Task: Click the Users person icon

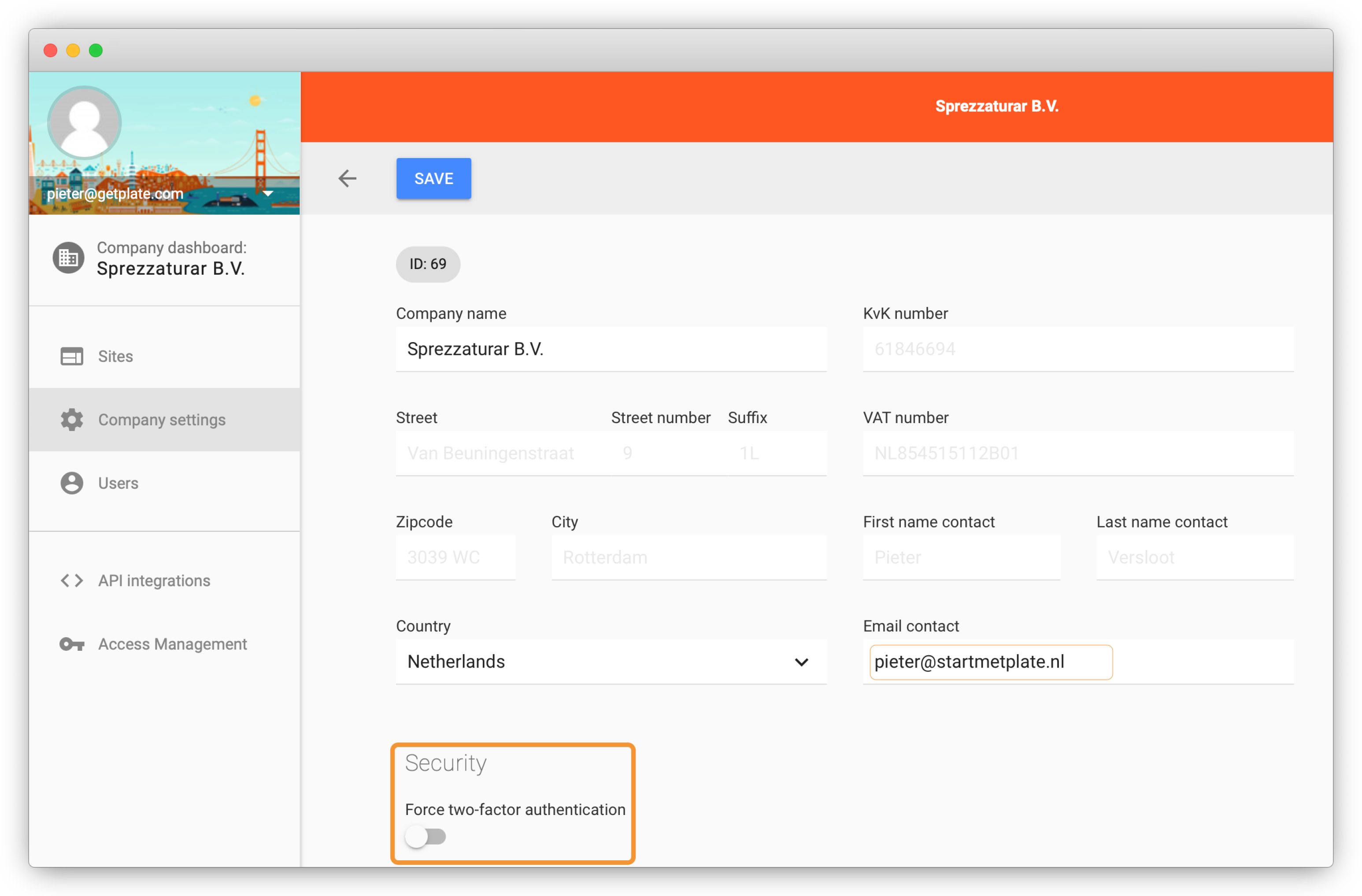Action: [x=72, y=483]
